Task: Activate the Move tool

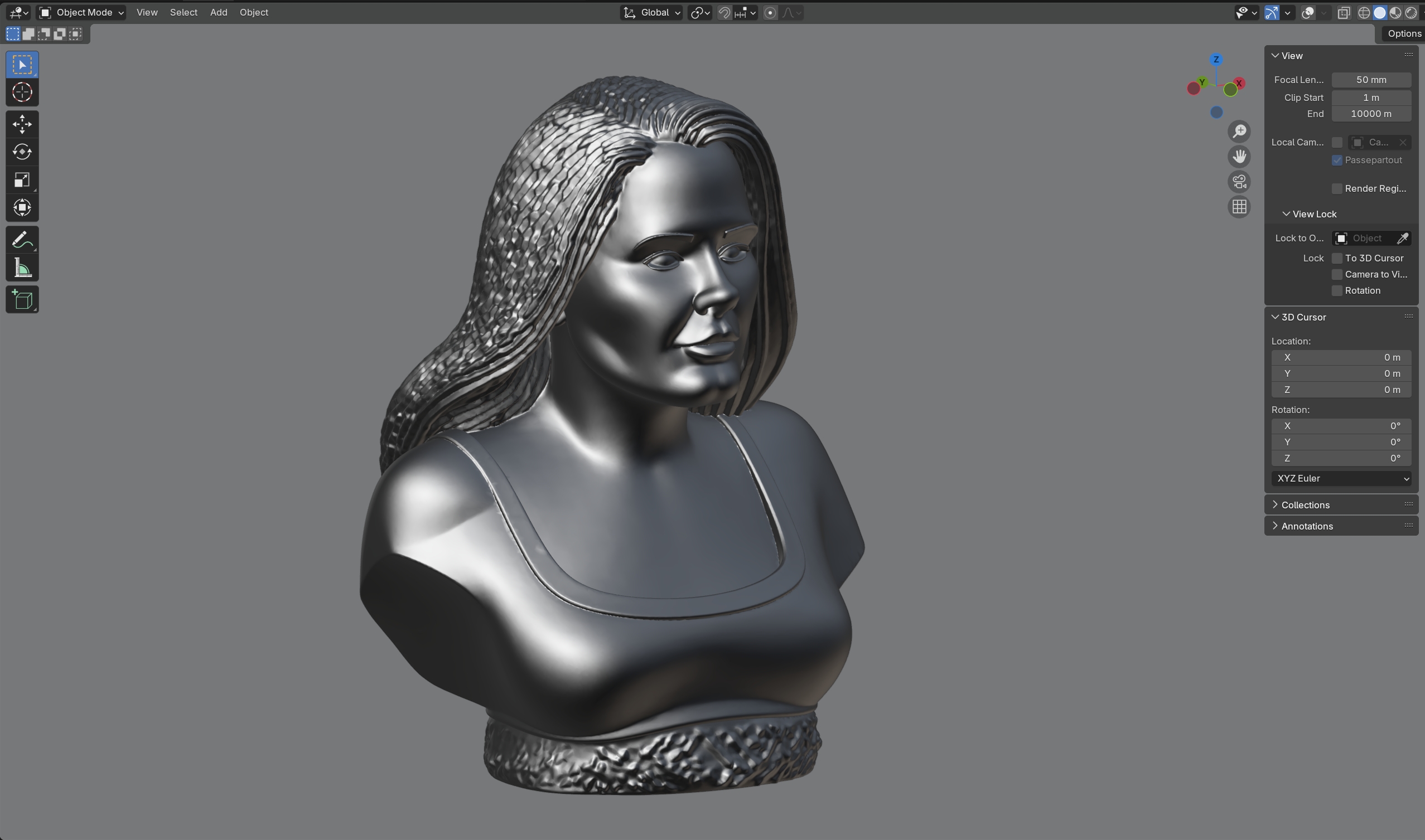Action: [x=22, y=124]
